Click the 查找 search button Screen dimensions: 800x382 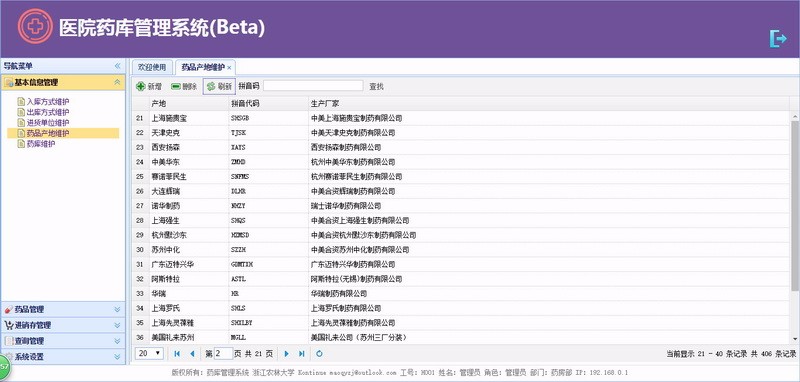377,87
